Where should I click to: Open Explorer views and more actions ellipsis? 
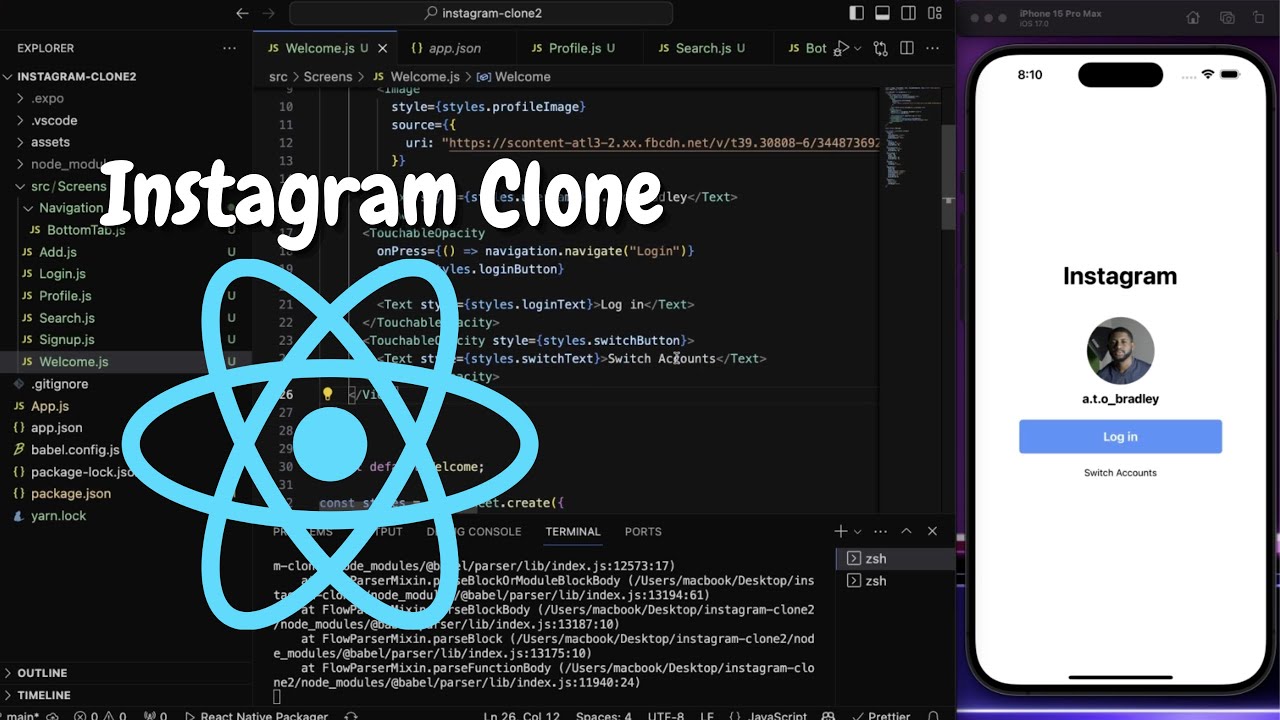click(x=230, y=48)
